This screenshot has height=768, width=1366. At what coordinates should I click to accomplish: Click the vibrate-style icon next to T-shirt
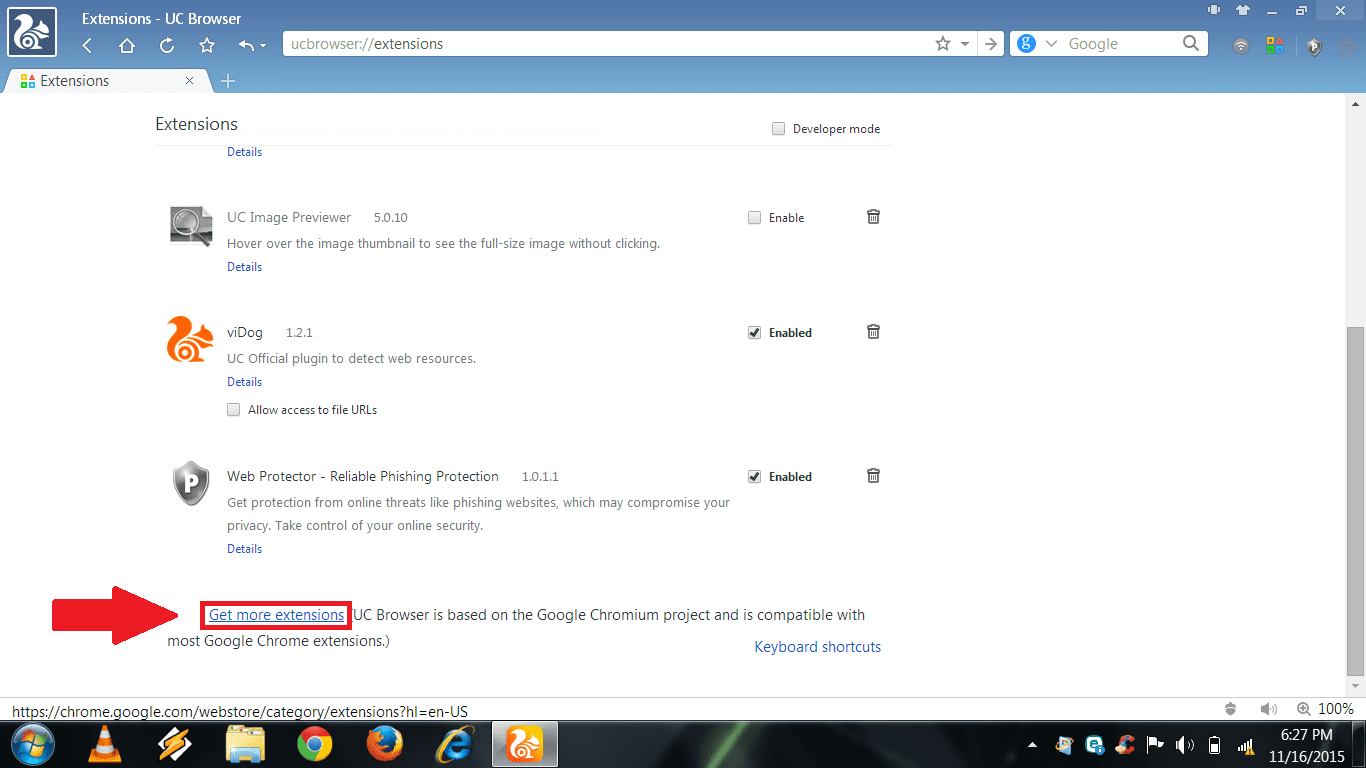tap(1214, 10)
